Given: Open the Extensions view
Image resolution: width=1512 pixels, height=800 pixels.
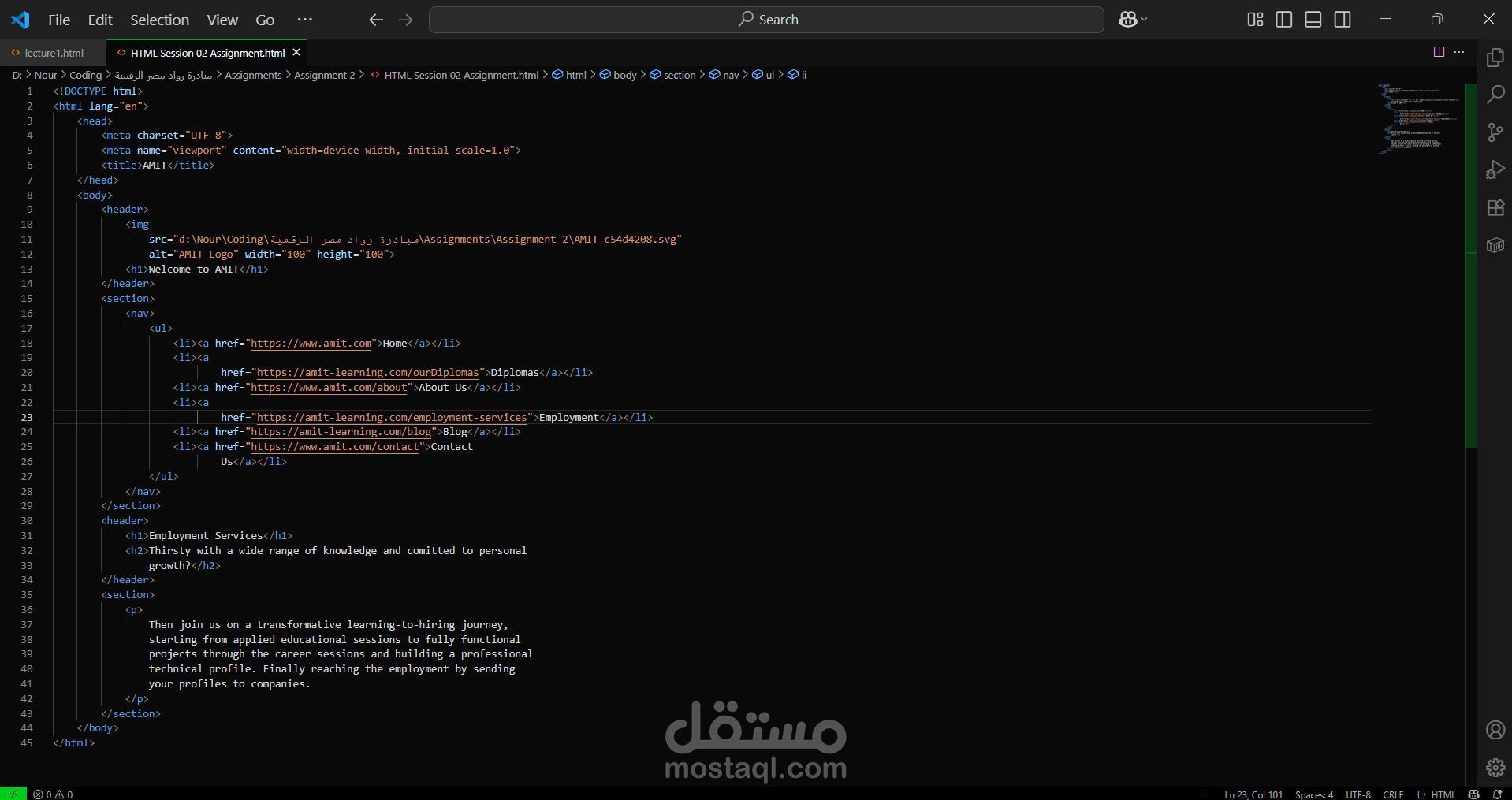Looking at the screenshot, I should (x=1495, y=207).
